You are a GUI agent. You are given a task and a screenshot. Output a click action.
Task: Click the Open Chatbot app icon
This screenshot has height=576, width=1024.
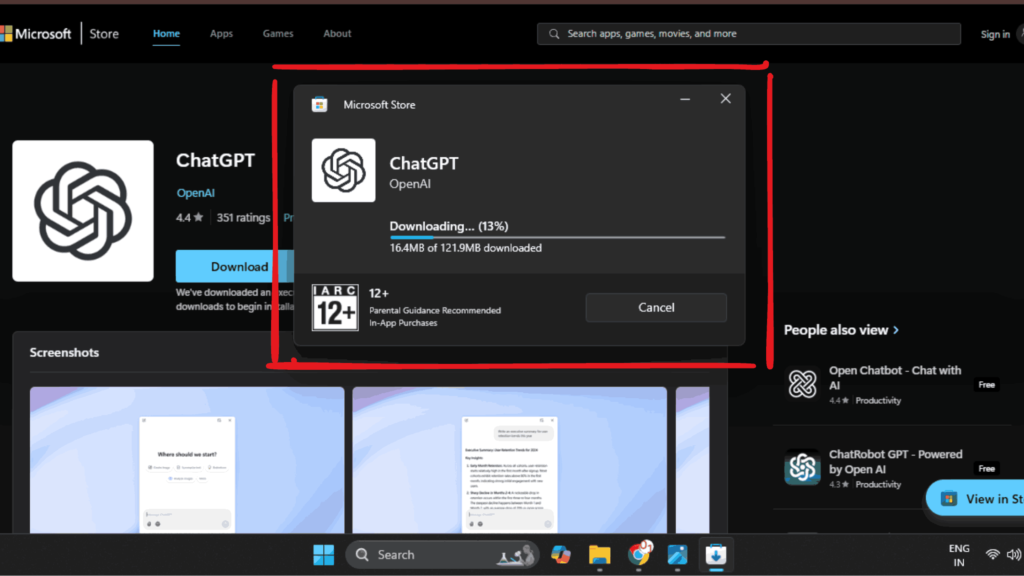click(802, 384)
